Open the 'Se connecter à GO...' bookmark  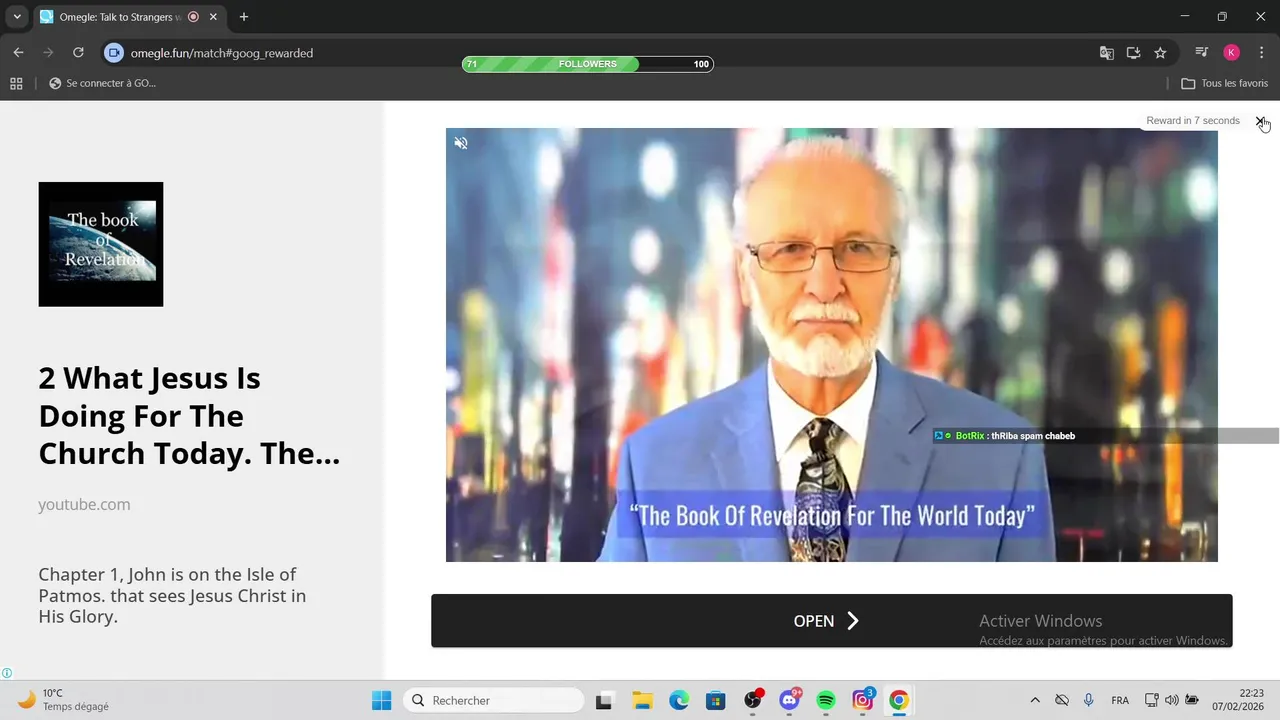[x=103, y=83]
